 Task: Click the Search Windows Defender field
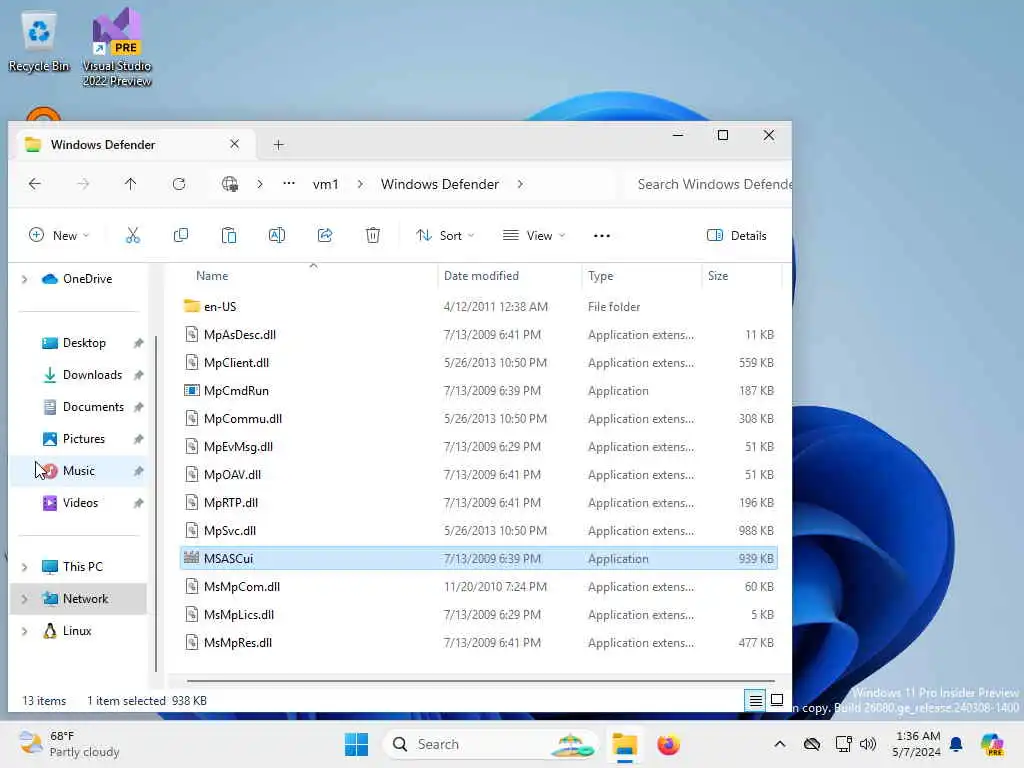(707, 184)
